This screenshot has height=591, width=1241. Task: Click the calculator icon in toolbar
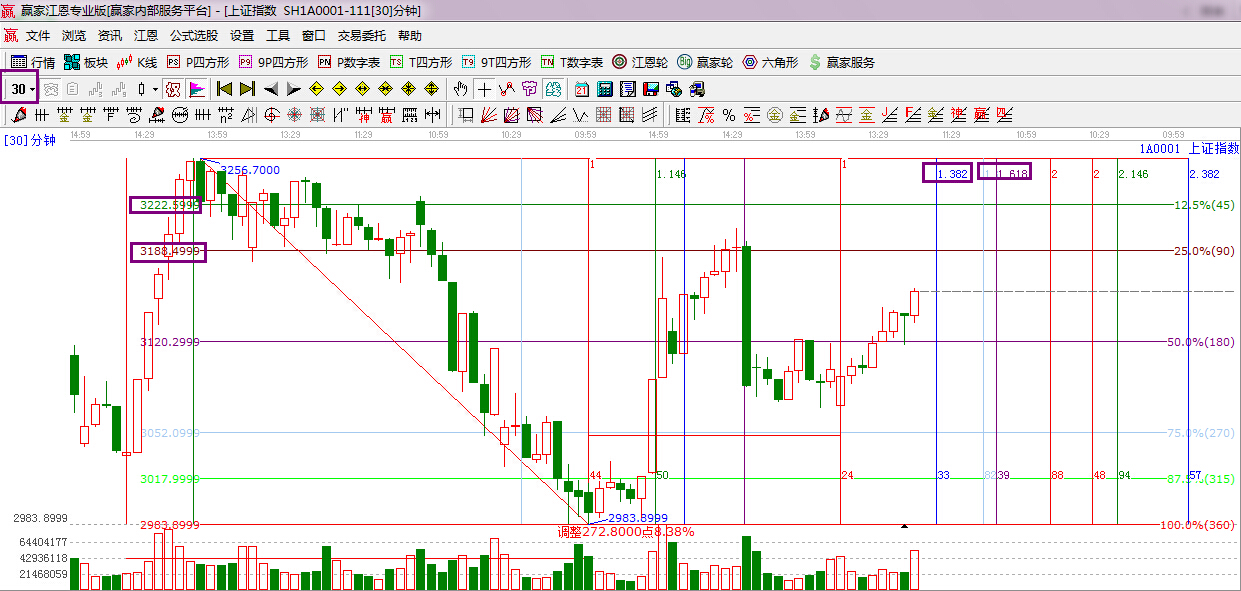[605, 89]
